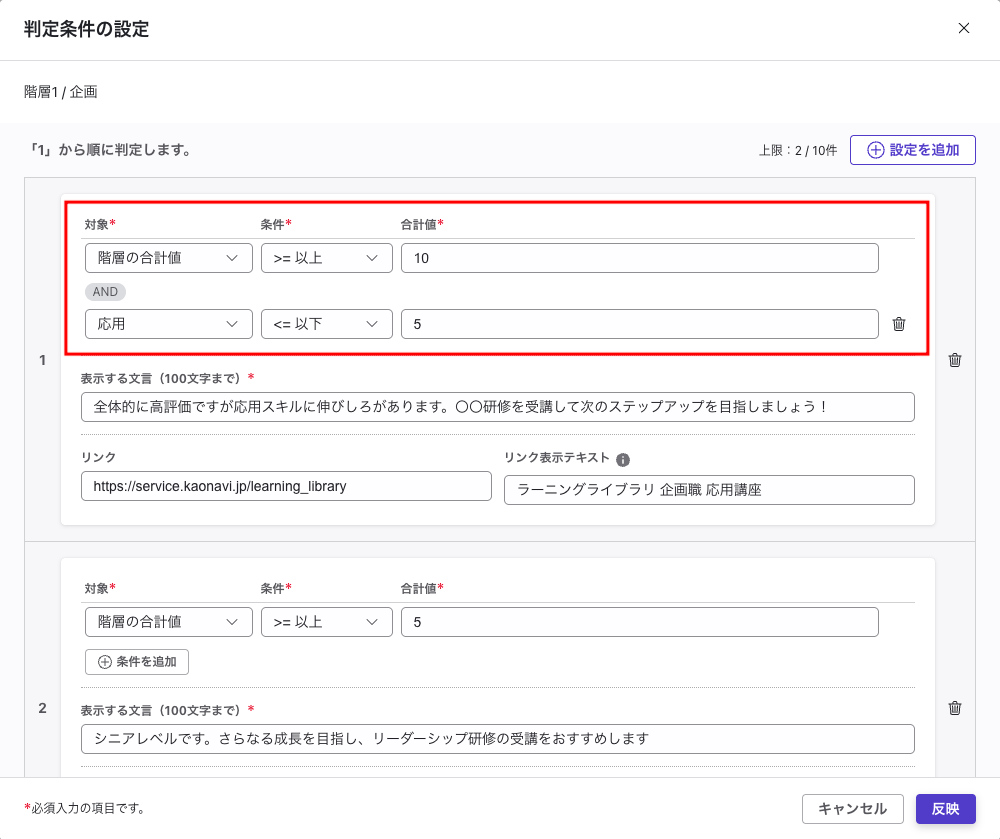
Task: Delete the AND condition row via trash icon
Action: point(897,323)
